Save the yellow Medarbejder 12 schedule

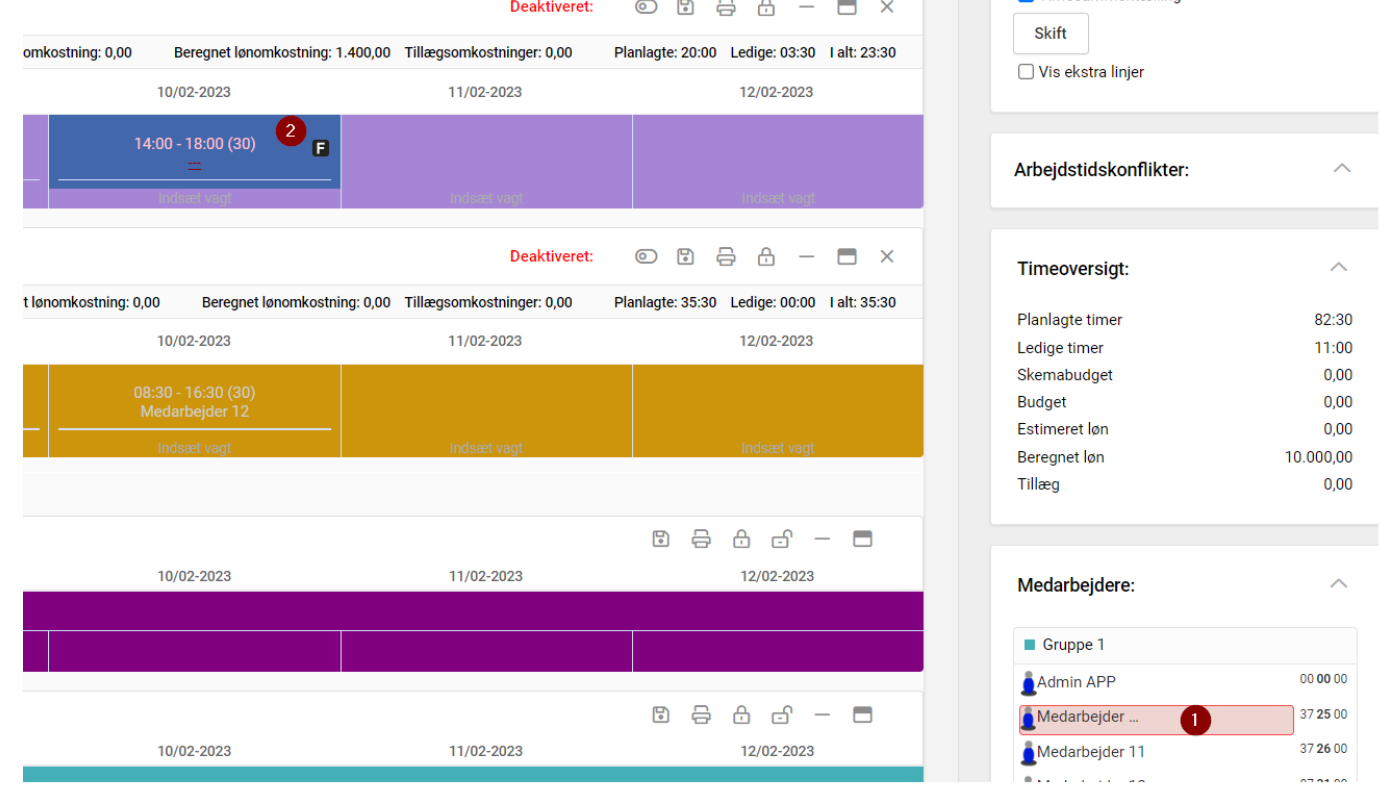click(685, 257)
